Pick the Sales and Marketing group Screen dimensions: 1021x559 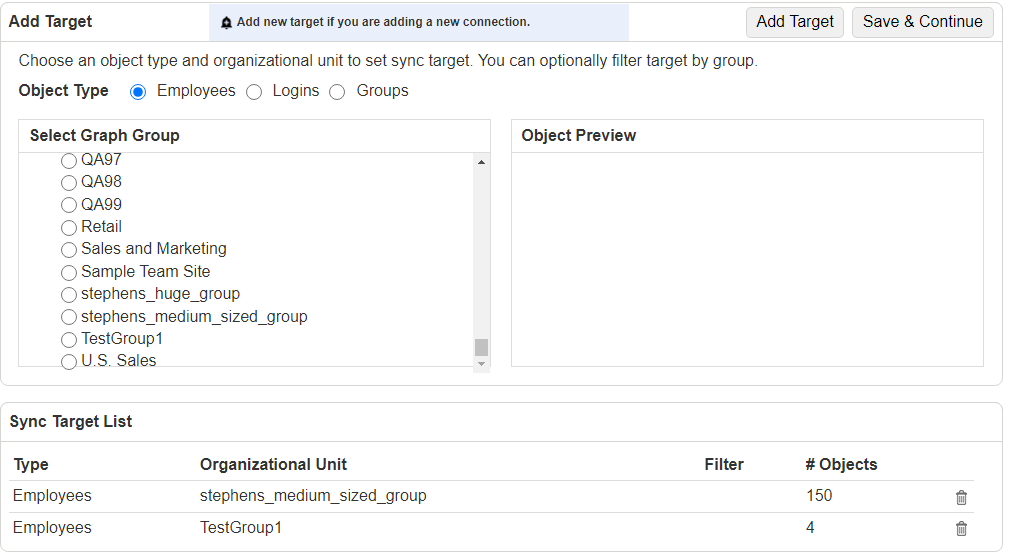pos(68,250)
